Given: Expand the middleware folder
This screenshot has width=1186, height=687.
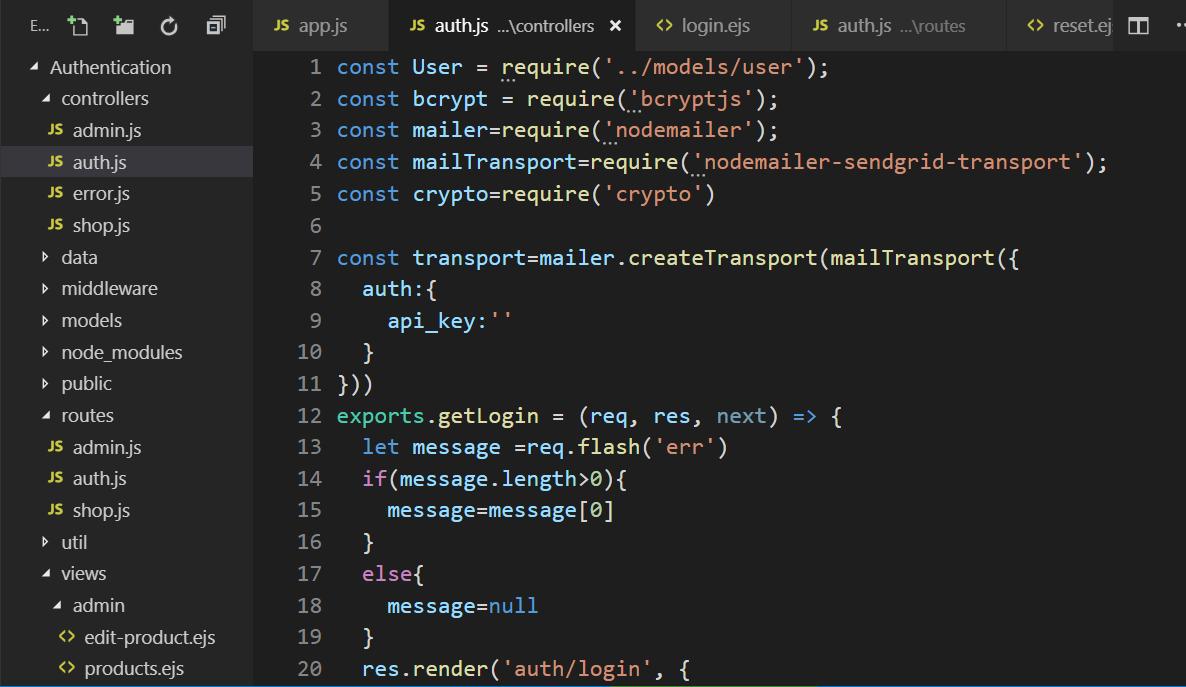Looking at the screenshot, I should [45, 288].
